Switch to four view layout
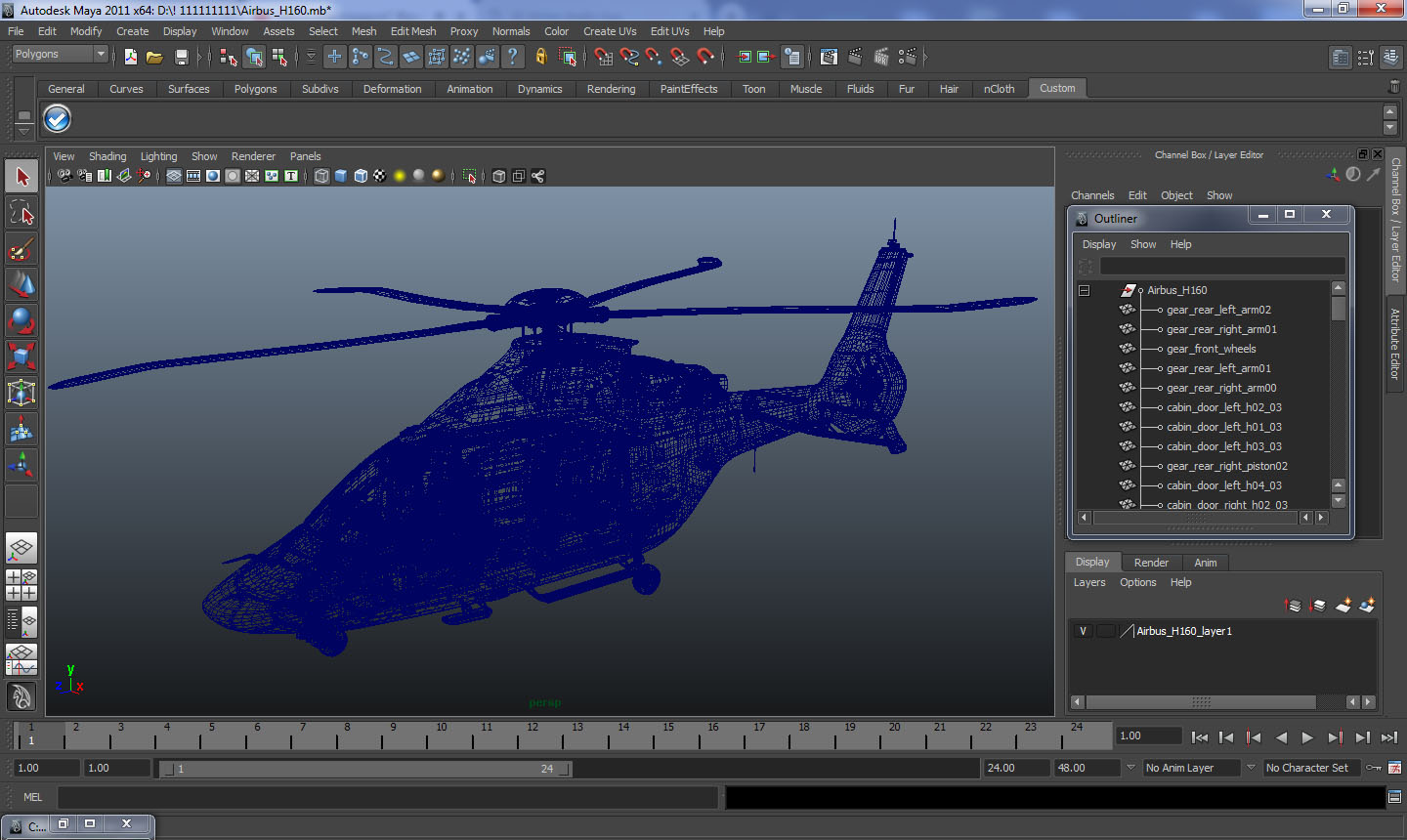The height and width of the screenshot is (840, 1407). pyautogui.click(x=21, y=584)
